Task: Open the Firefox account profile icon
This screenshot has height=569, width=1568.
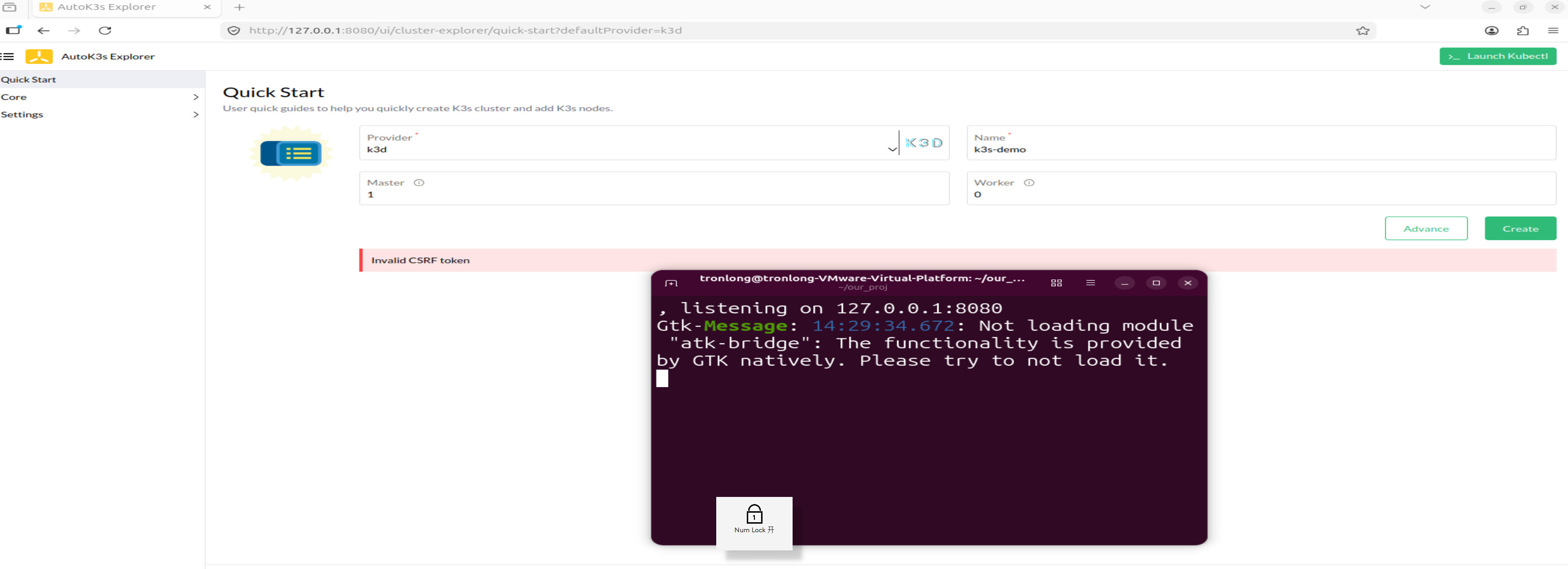Action: (1491, 31)
